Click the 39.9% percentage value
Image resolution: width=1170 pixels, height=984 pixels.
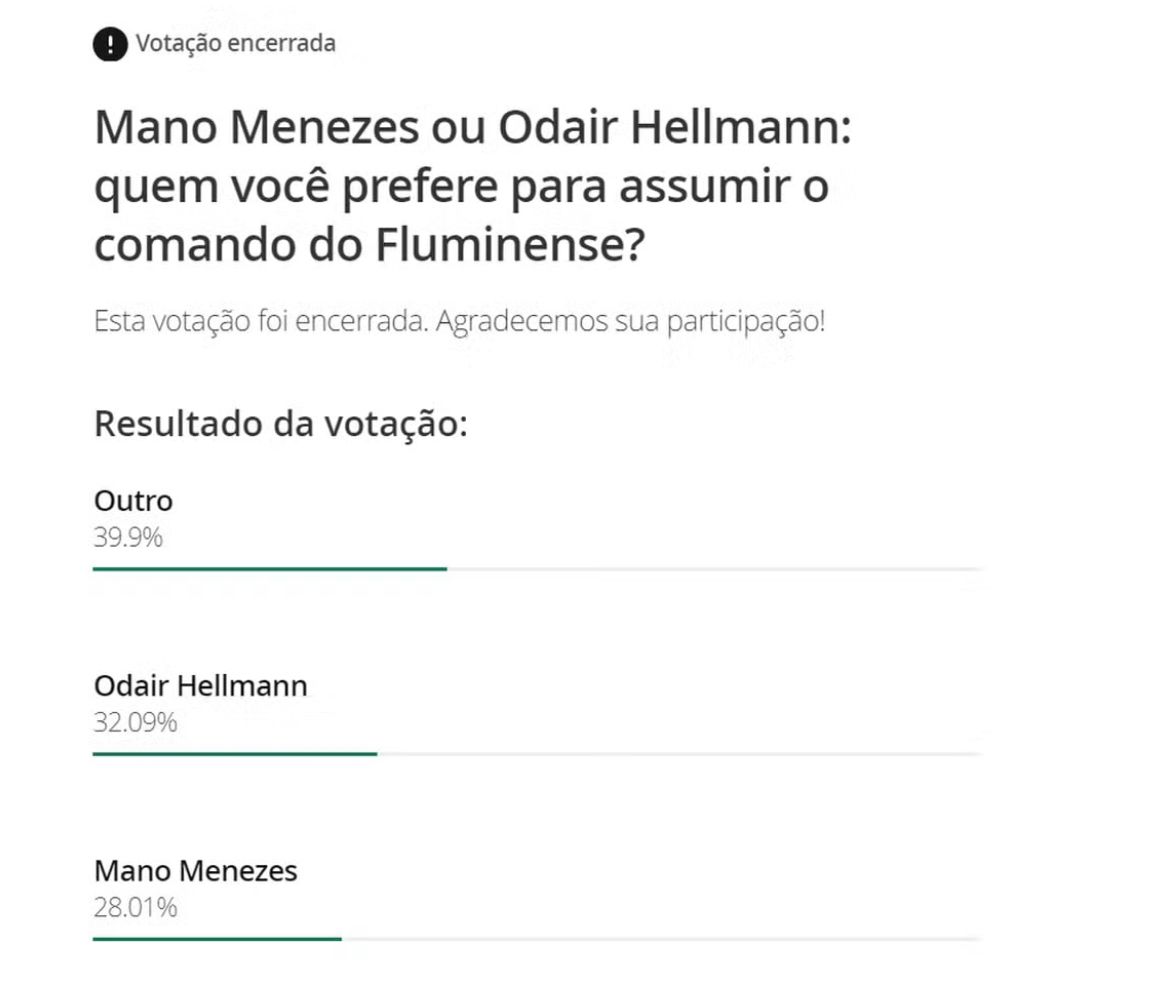point(128,537)
